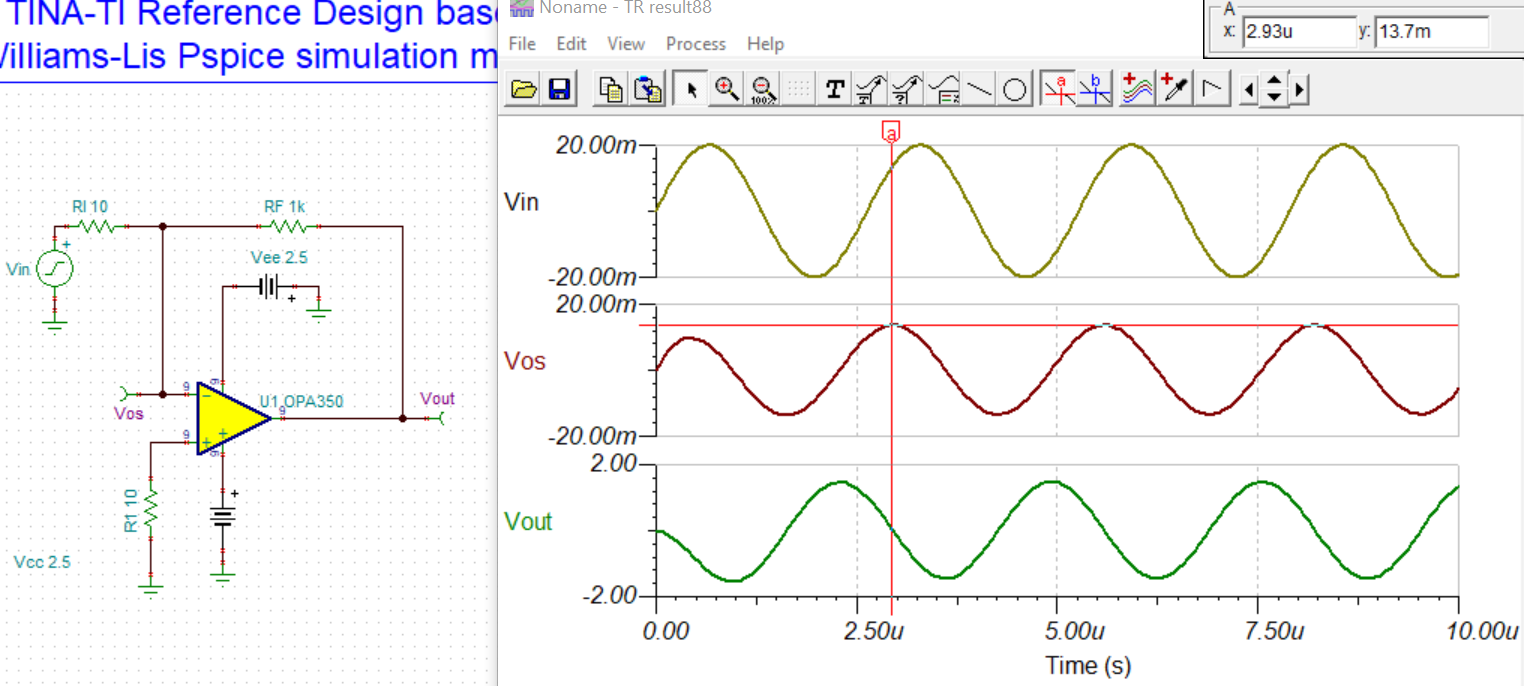Select the Text T tool
This screenshot has width=1524, height=686.
tap(834, 90)
